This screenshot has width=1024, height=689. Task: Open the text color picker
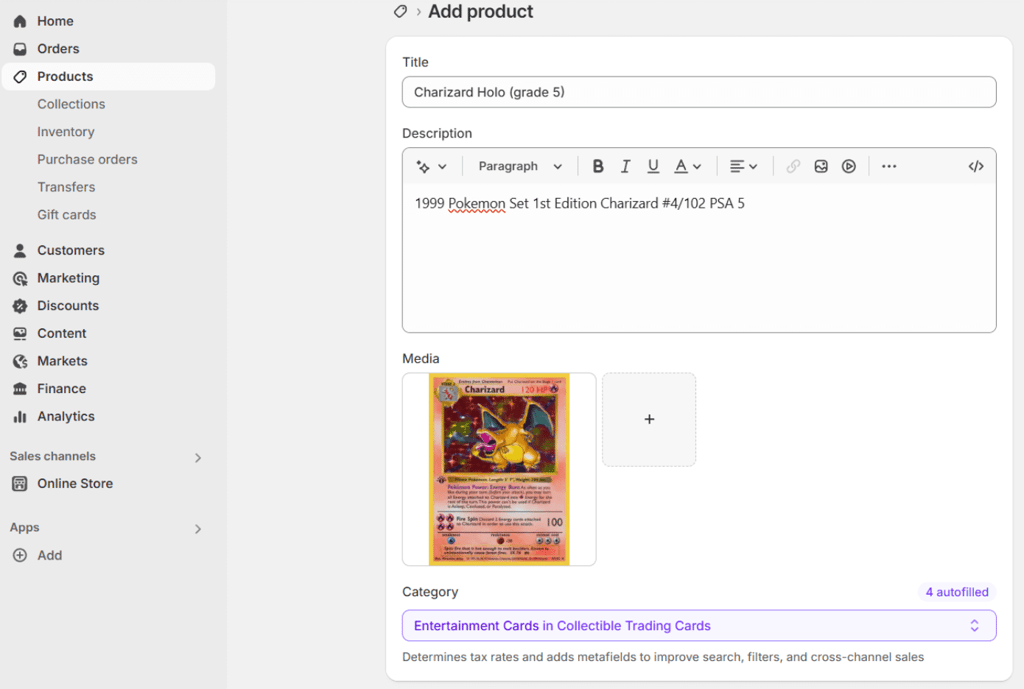pyautogui.click(x=687, y=167)
